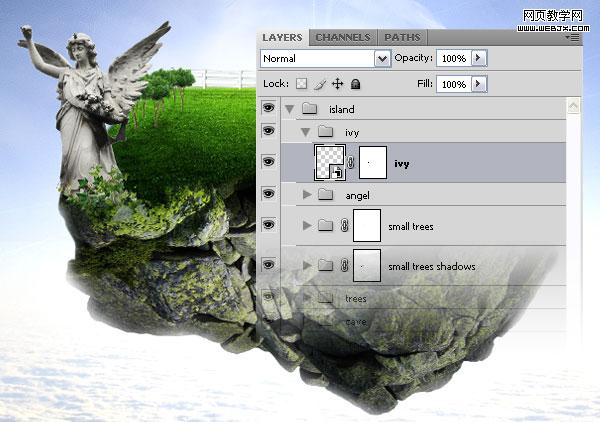Image resolution: width=600 pixels, height=422 pixels.
Task: Switch to the Channels tab
Action: pos(343,38)
